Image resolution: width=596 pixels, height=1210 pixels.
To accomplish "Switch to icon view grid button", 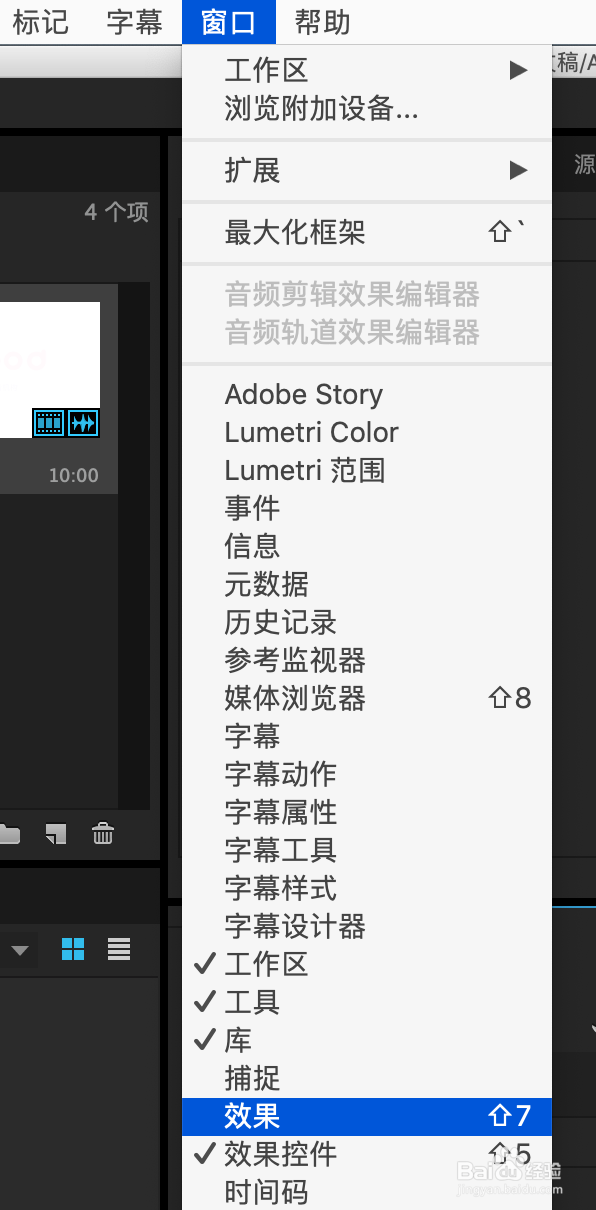I will 73,949.
